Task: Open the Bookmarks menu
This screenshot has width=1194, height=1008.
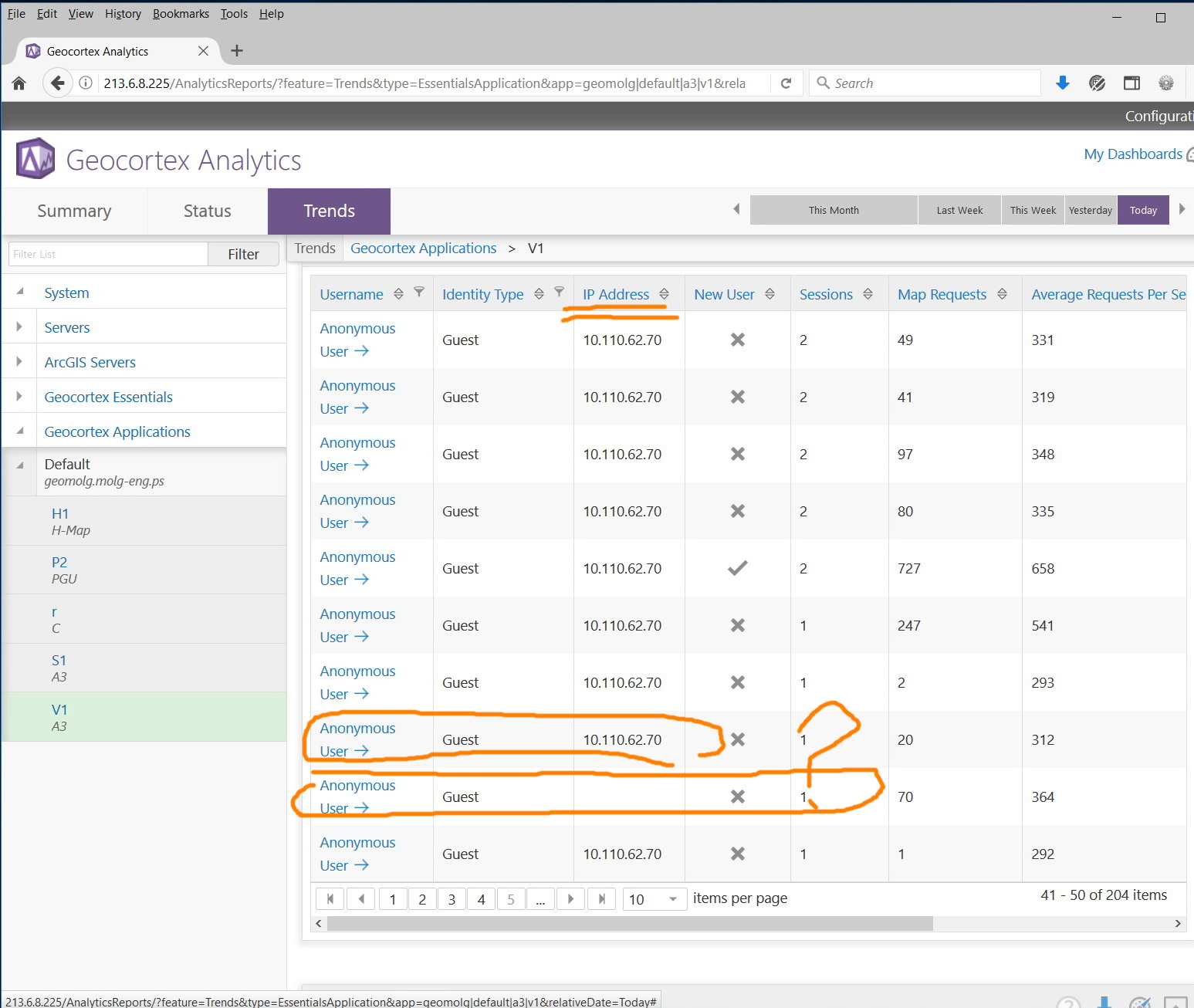Action: point(181,14)
